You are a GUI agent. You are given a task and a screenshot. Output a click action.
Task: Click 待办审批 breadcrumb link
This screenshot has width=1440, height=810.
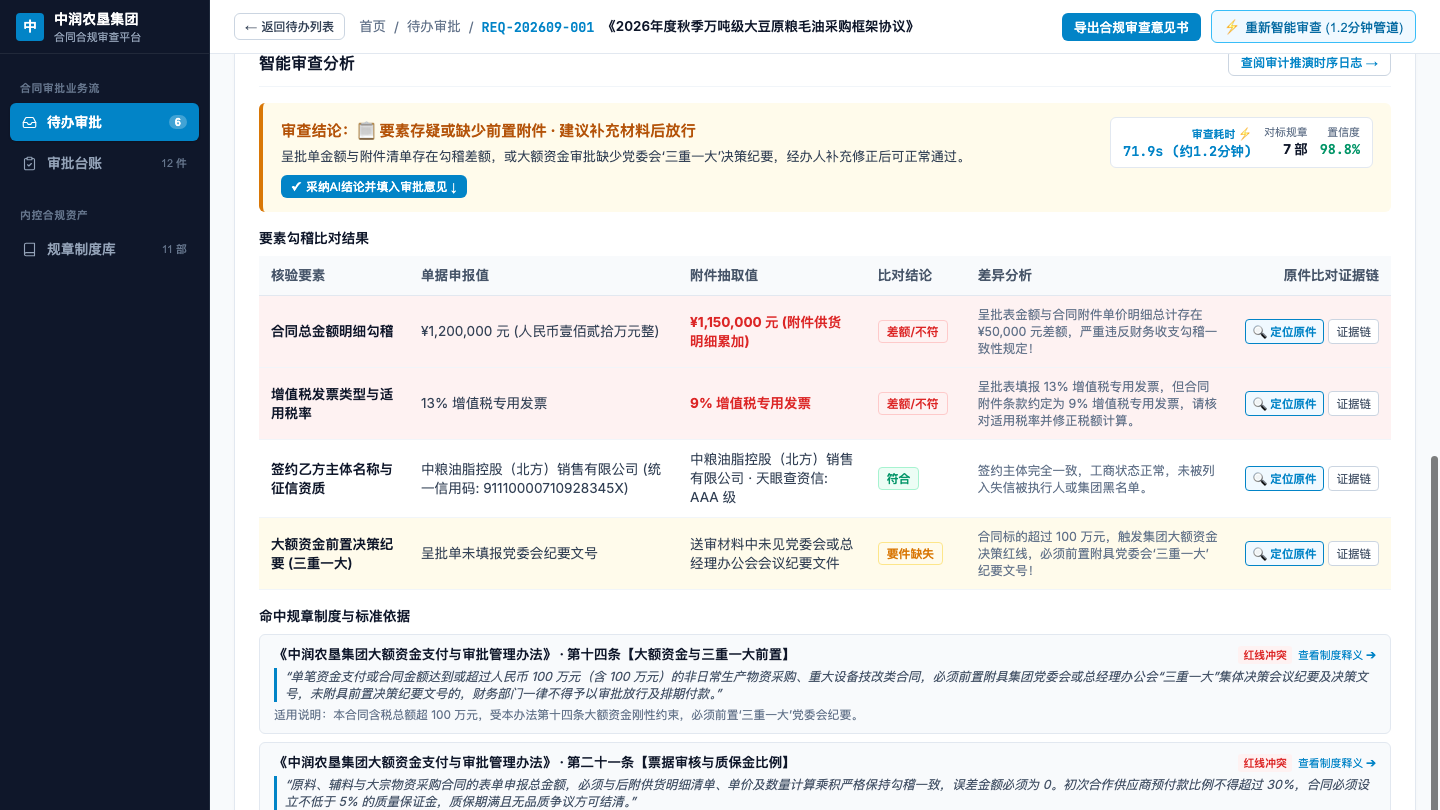pos(434,26)
